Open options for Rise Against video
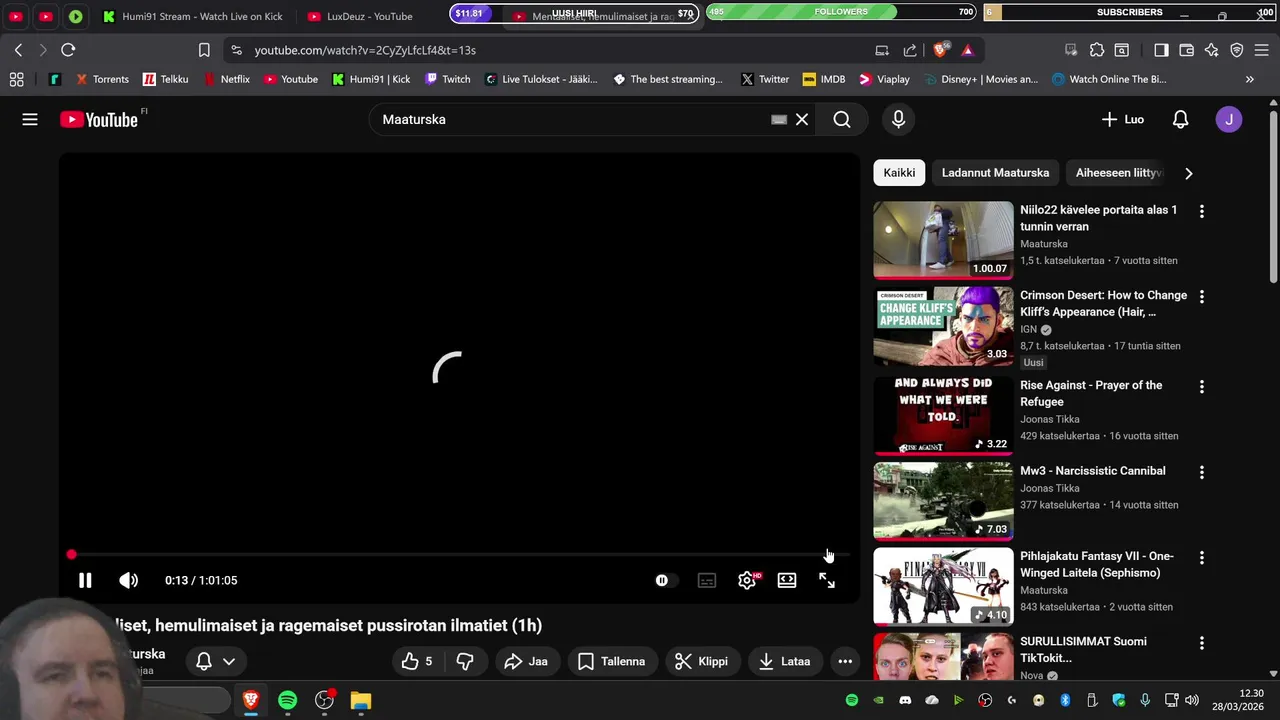 (1201, 387)
